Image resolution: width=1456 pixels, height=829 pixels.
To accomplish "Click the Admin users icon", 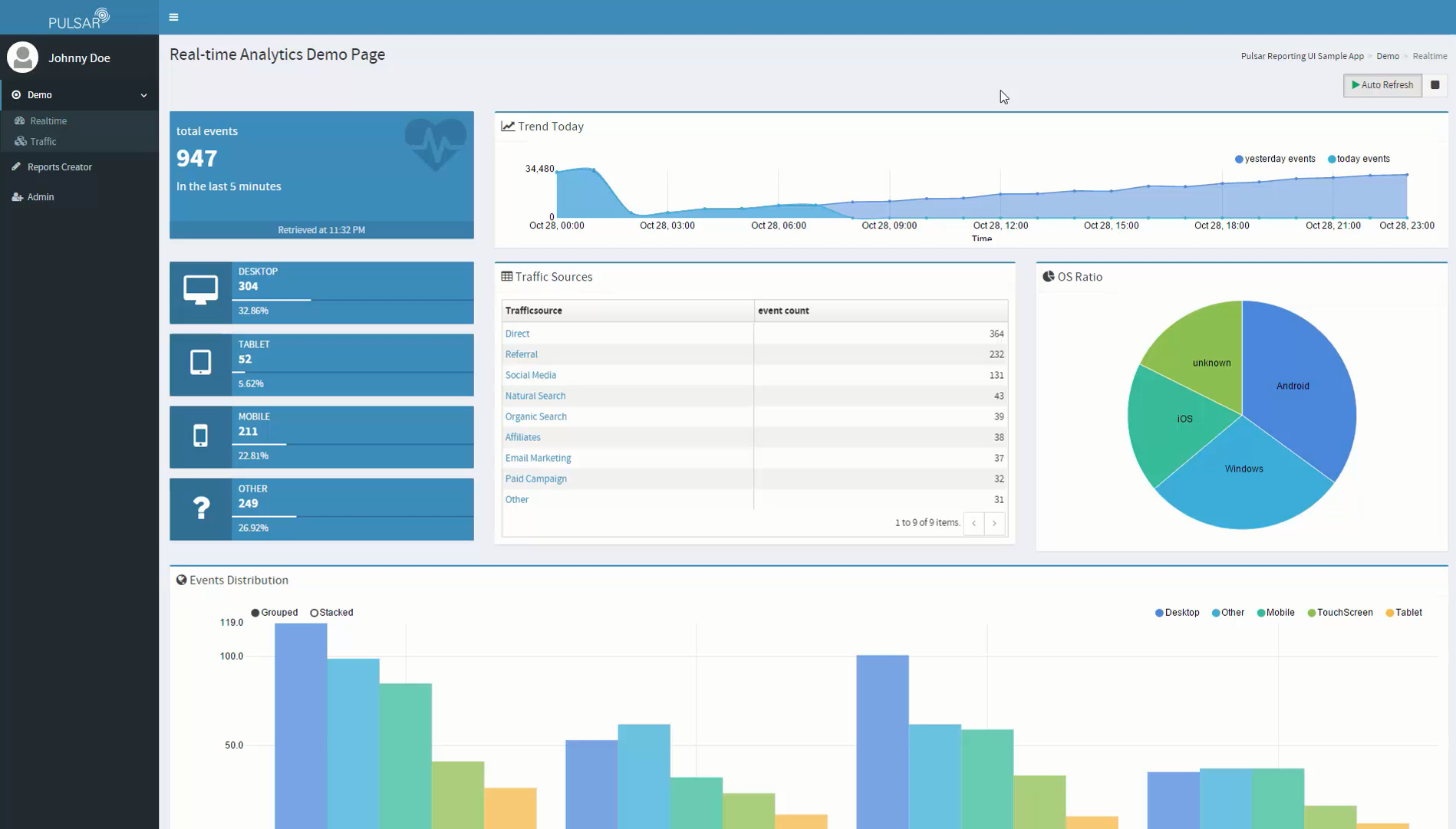I will 17,197.
